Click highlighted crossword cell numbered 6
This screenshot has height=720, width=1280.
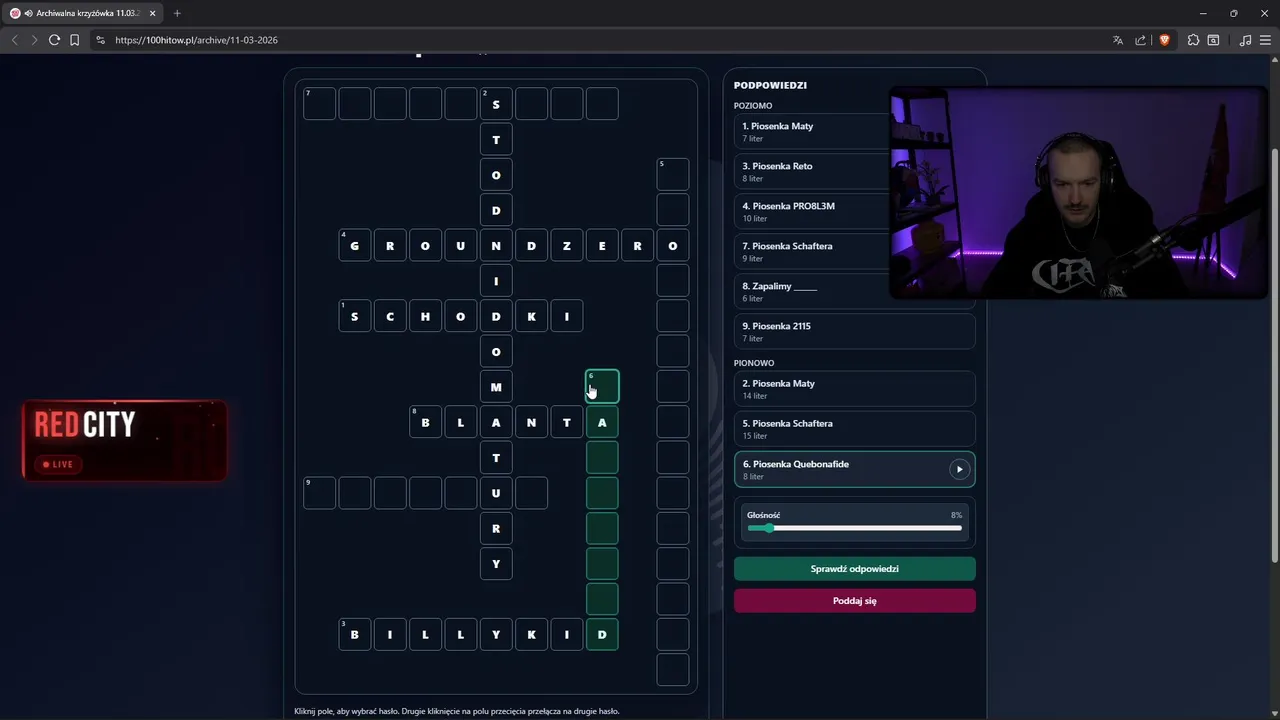[602, 387]
